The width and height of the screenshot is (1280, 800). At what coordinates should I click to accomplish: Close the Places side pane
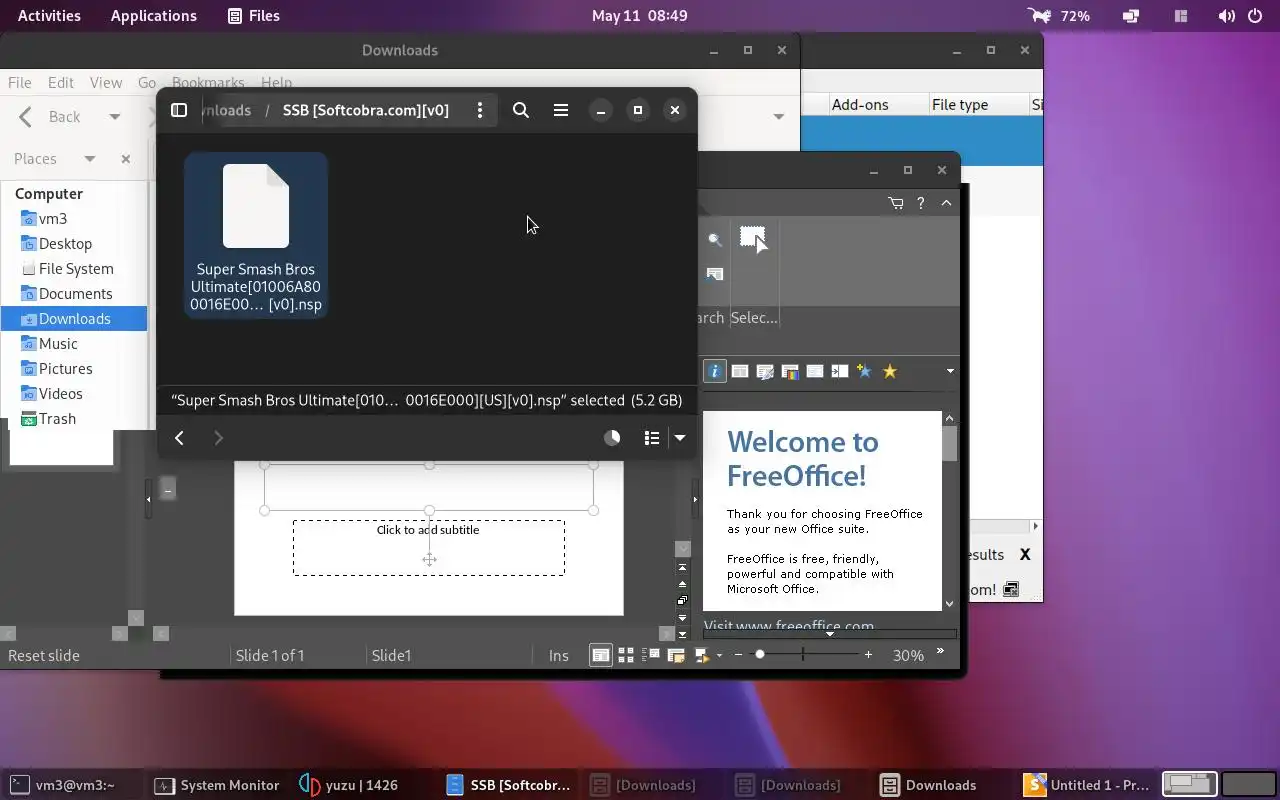(126, 159)
